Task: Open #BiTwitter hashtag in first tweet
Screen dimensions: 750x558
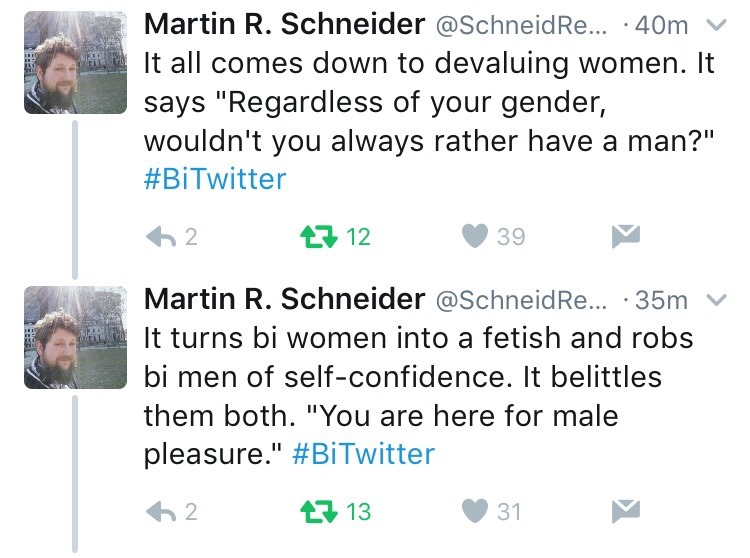Action: point(215,179)
